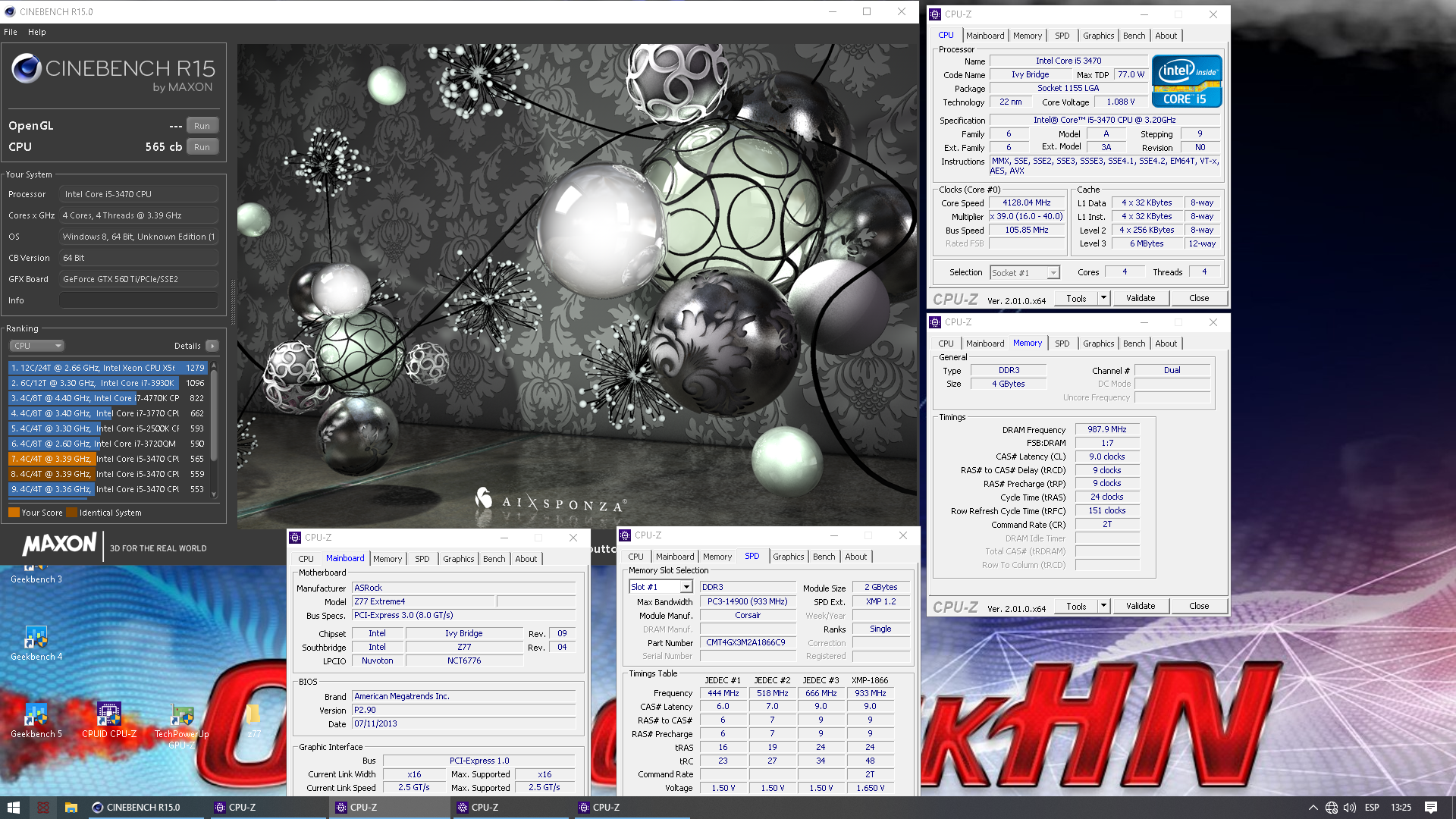This screenshot has height=819, width=1456.
Task: Click Validate in the top CPU-Z CPU window
Action: coord(1141,298)
